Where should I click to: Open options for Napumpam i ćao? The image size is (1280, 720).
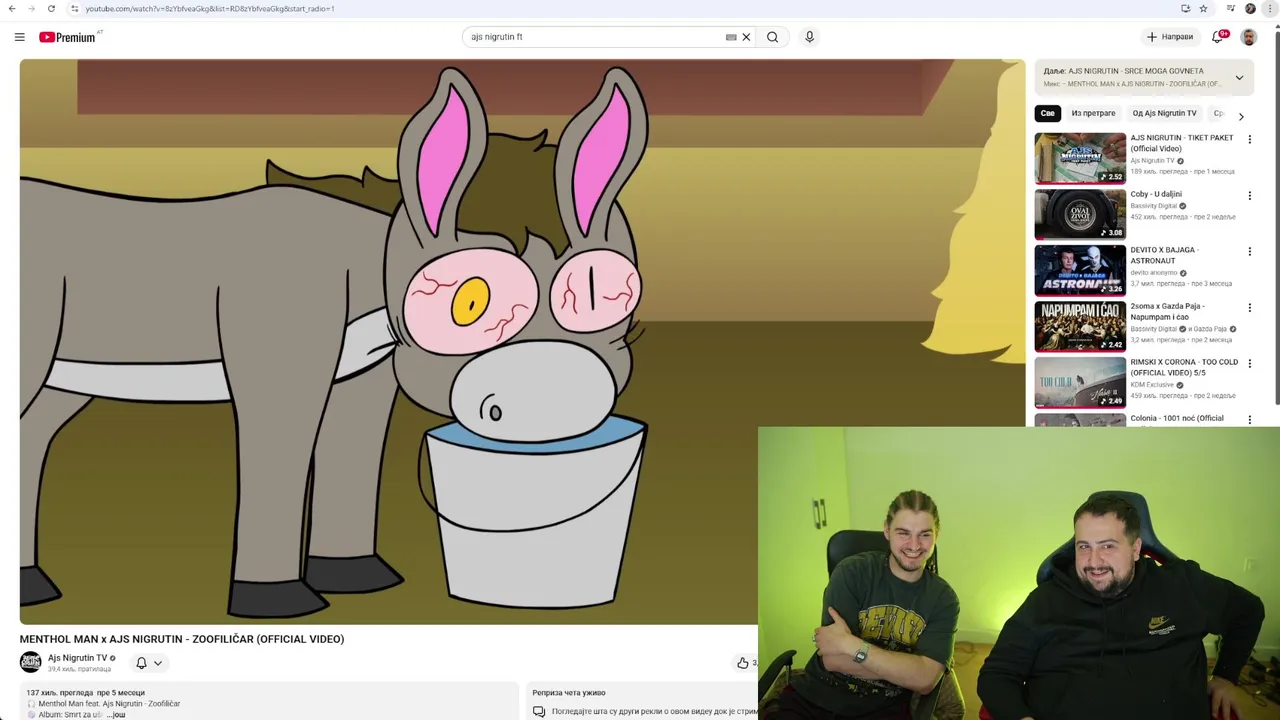click(x=1249, y=308)
